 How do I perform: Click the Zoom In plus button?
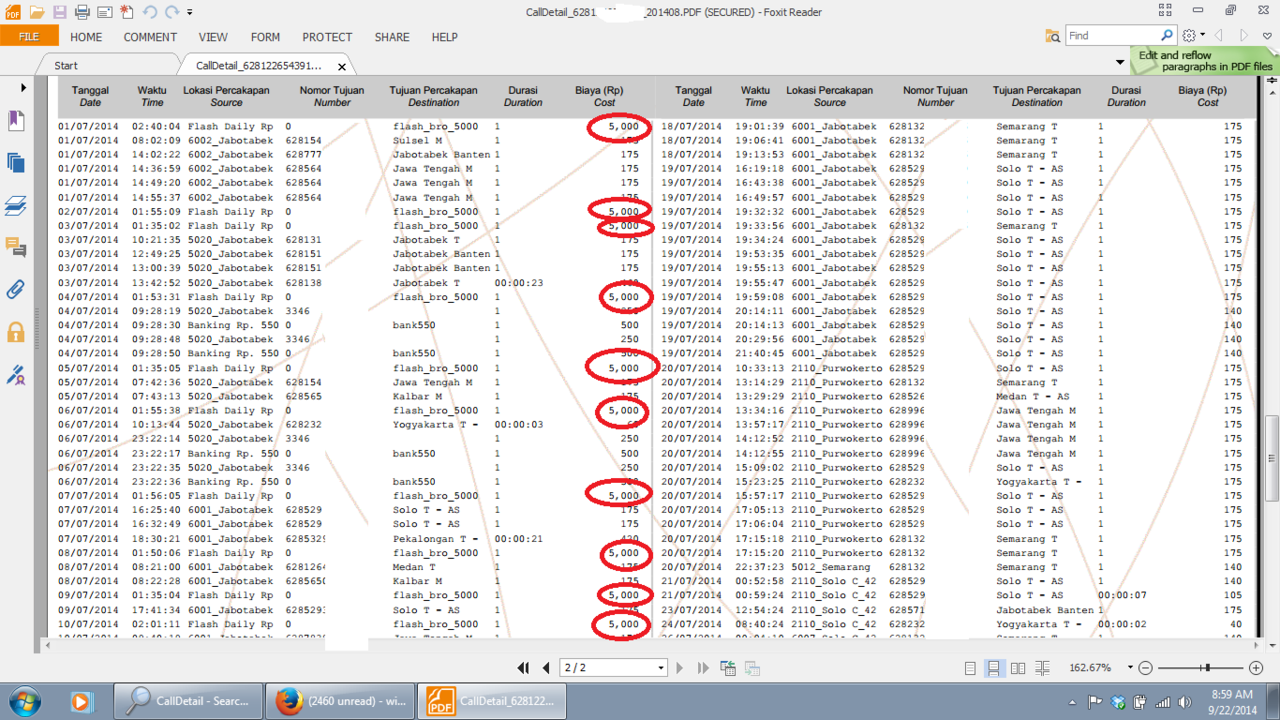tap(1256, 668)
